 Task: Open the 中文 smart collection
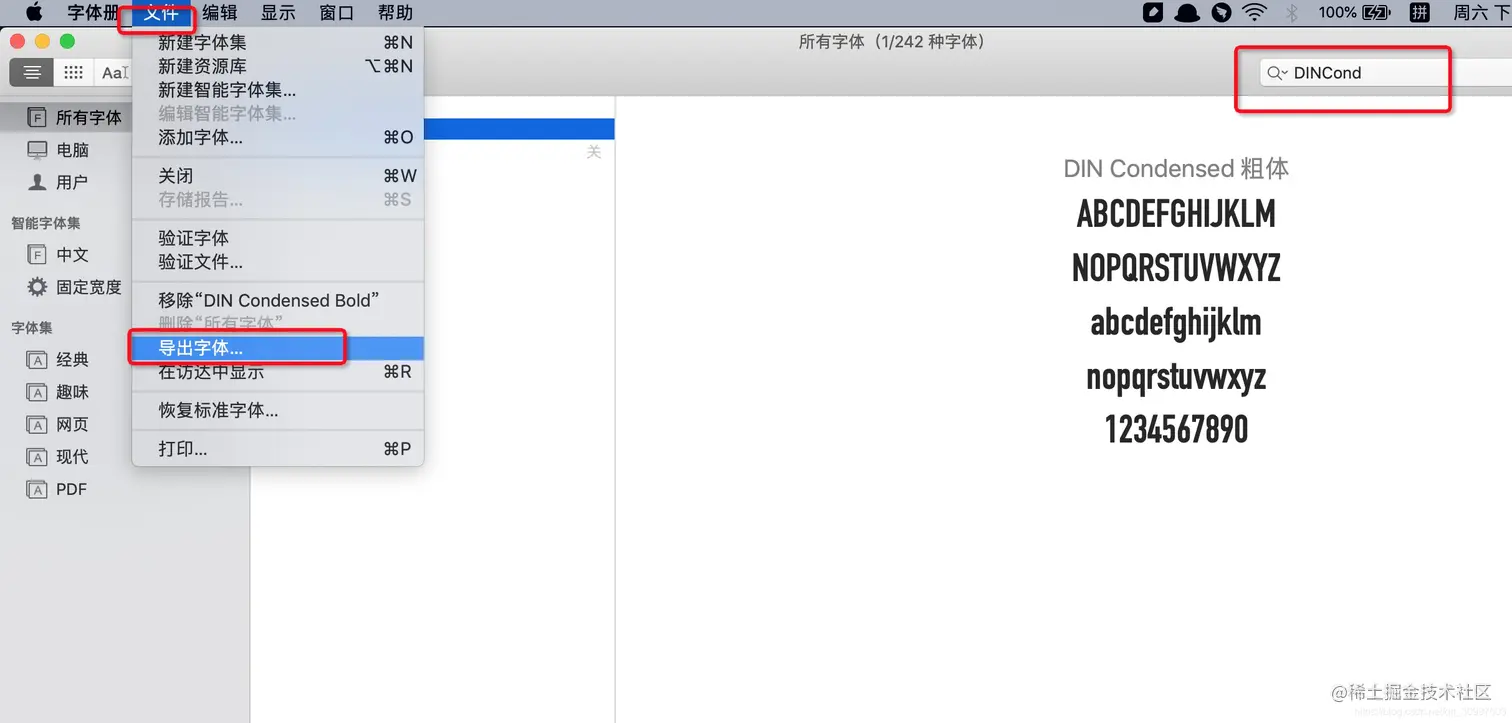(x=72, y=255)
